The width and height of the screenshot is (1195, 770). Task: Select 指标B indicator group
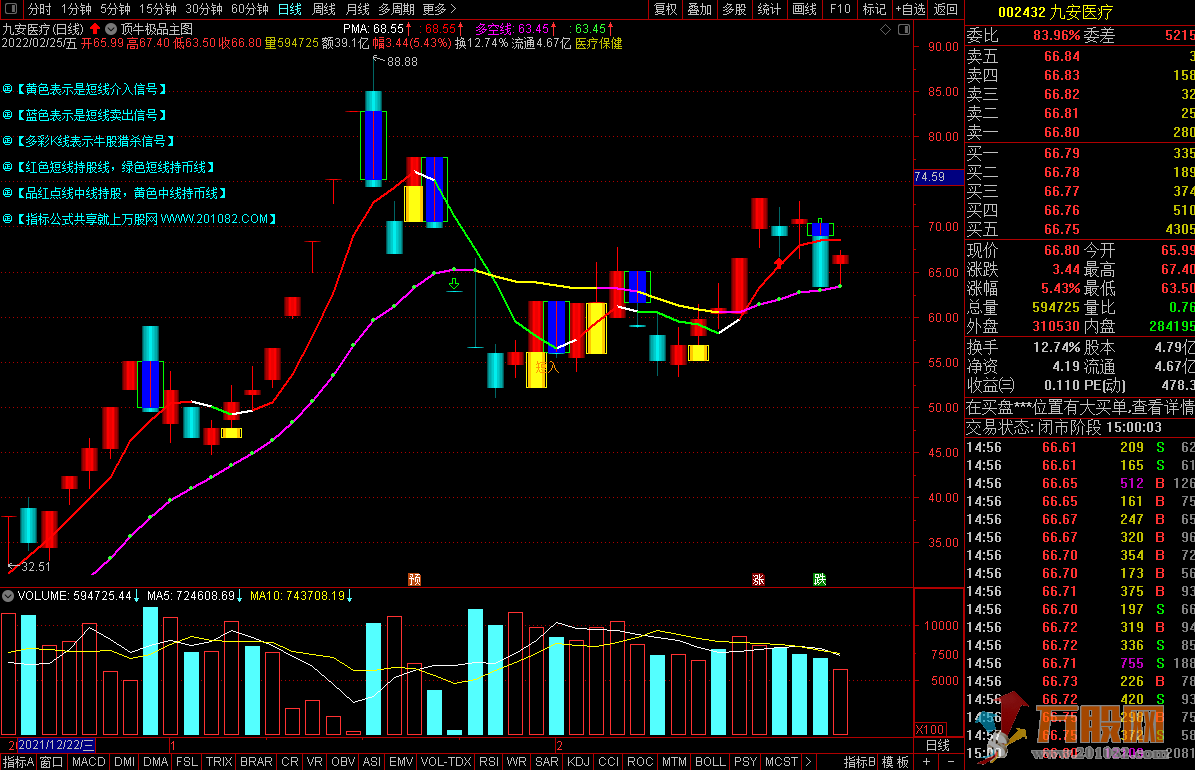[x=860, y=762]
